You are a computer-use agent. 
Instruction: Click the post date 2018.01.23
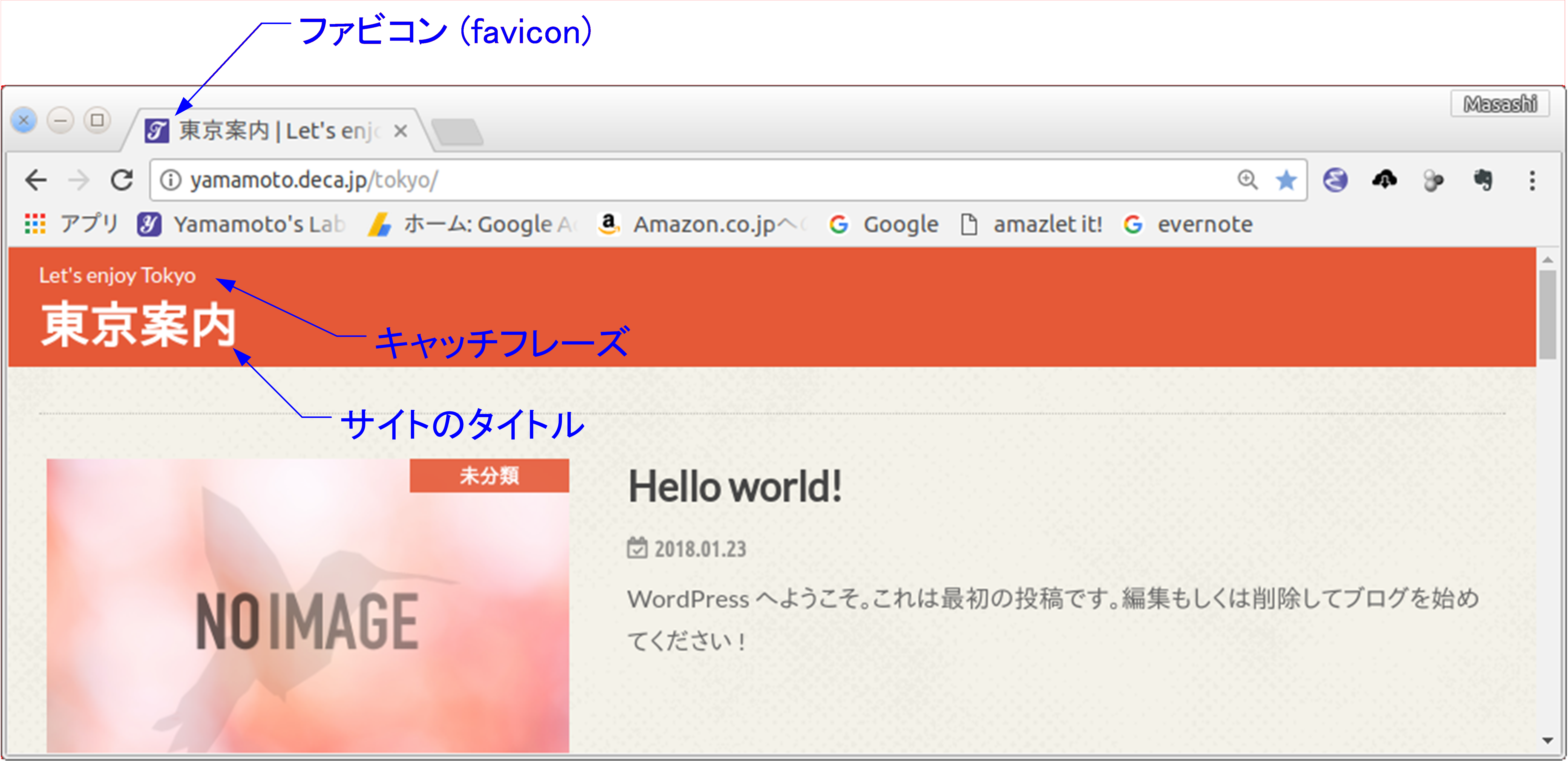[x=700, y=549]
